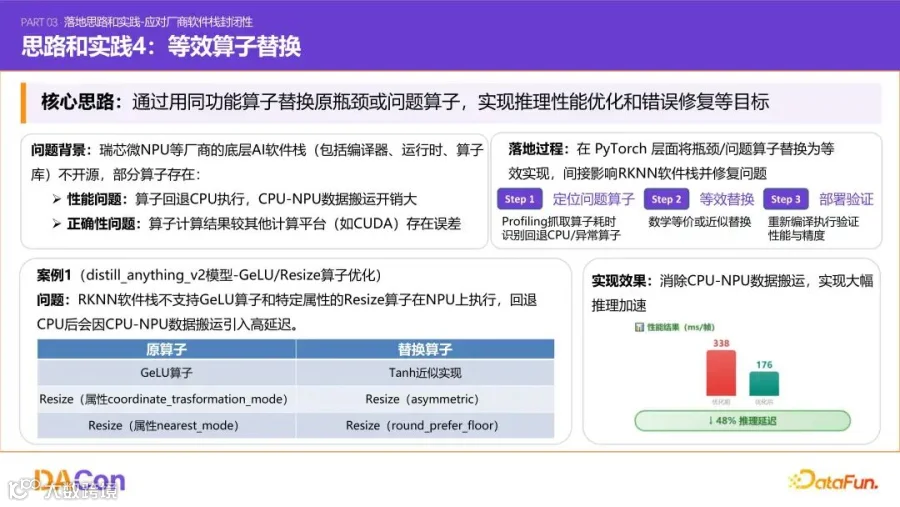Click the '等效替换' step label
This screenshot has width=900, height=507.
point(726,199)
